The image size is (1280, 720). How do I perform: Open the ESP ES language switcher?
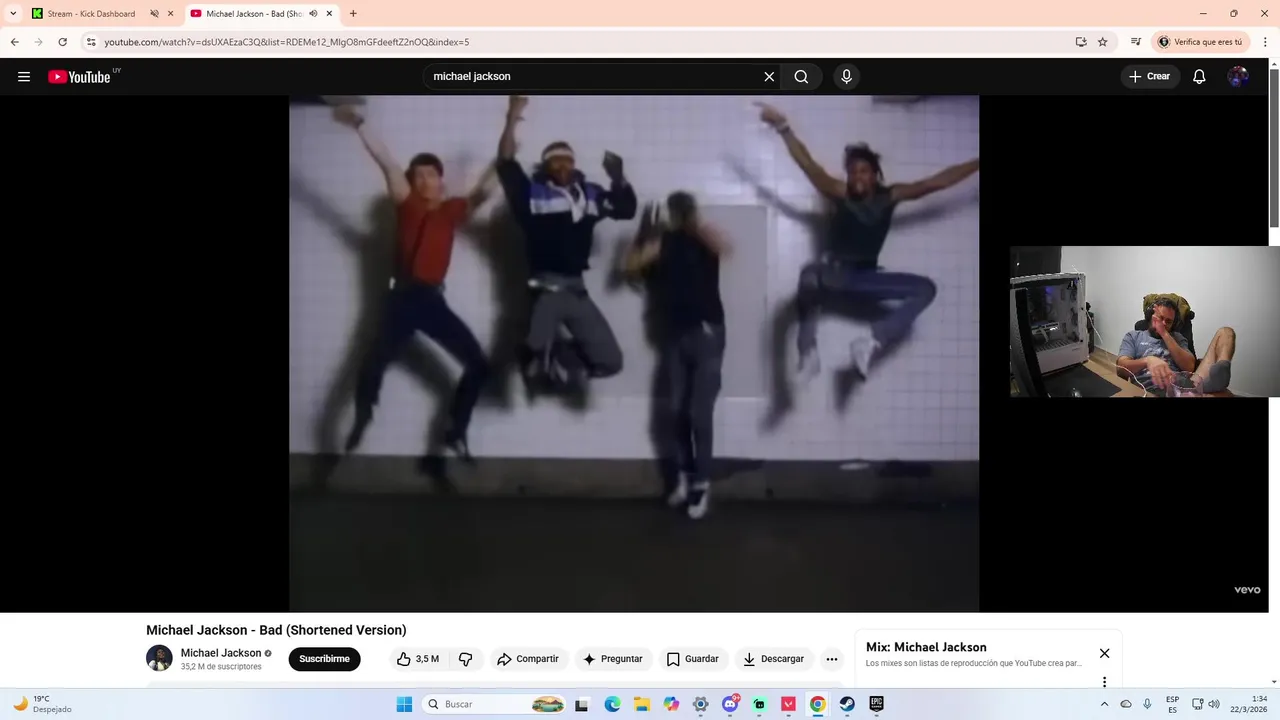(1172, 704)
